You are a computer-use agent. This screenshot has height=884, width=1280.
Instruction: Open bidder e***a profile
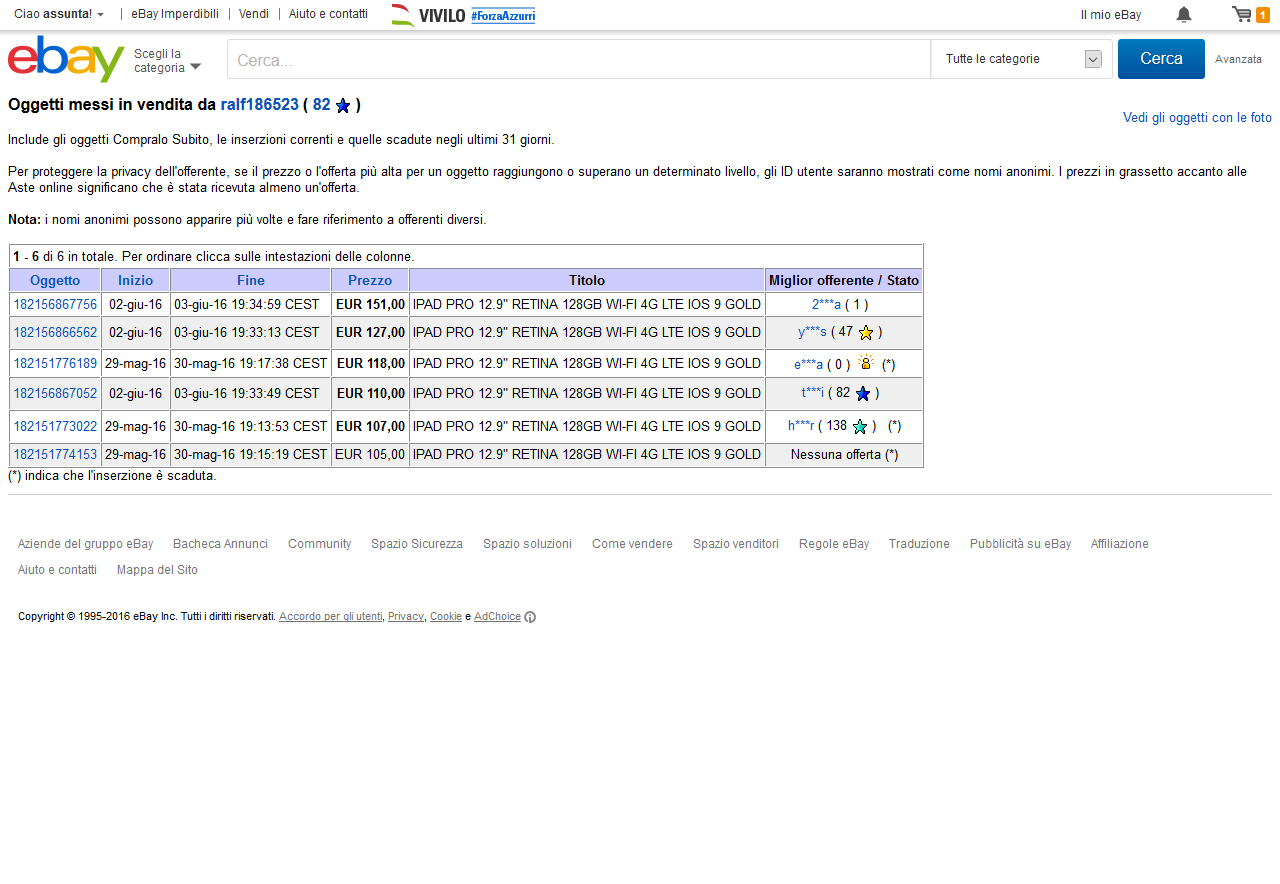(808, 364)
